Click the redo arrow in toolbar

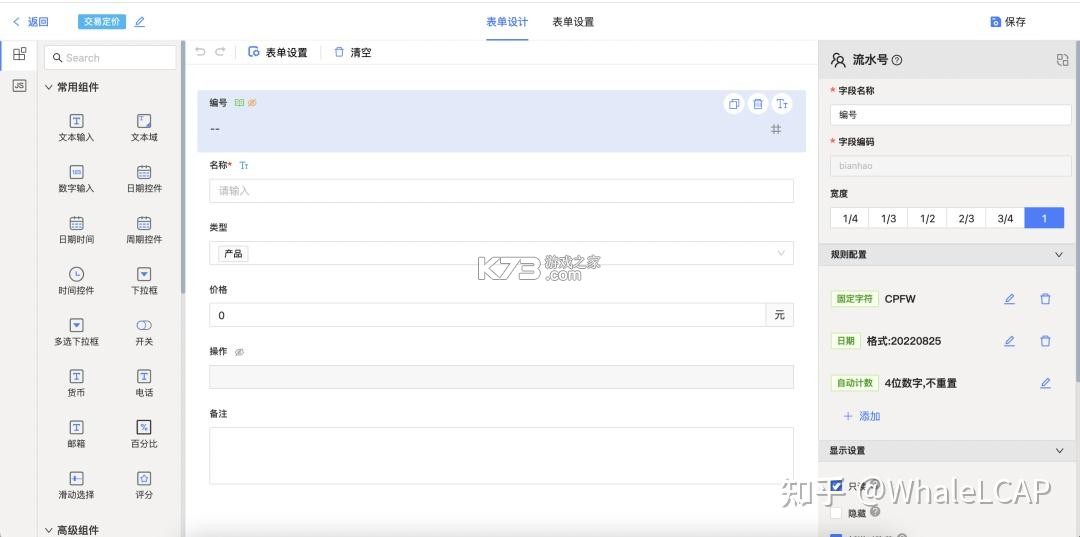tap(220, 52)
